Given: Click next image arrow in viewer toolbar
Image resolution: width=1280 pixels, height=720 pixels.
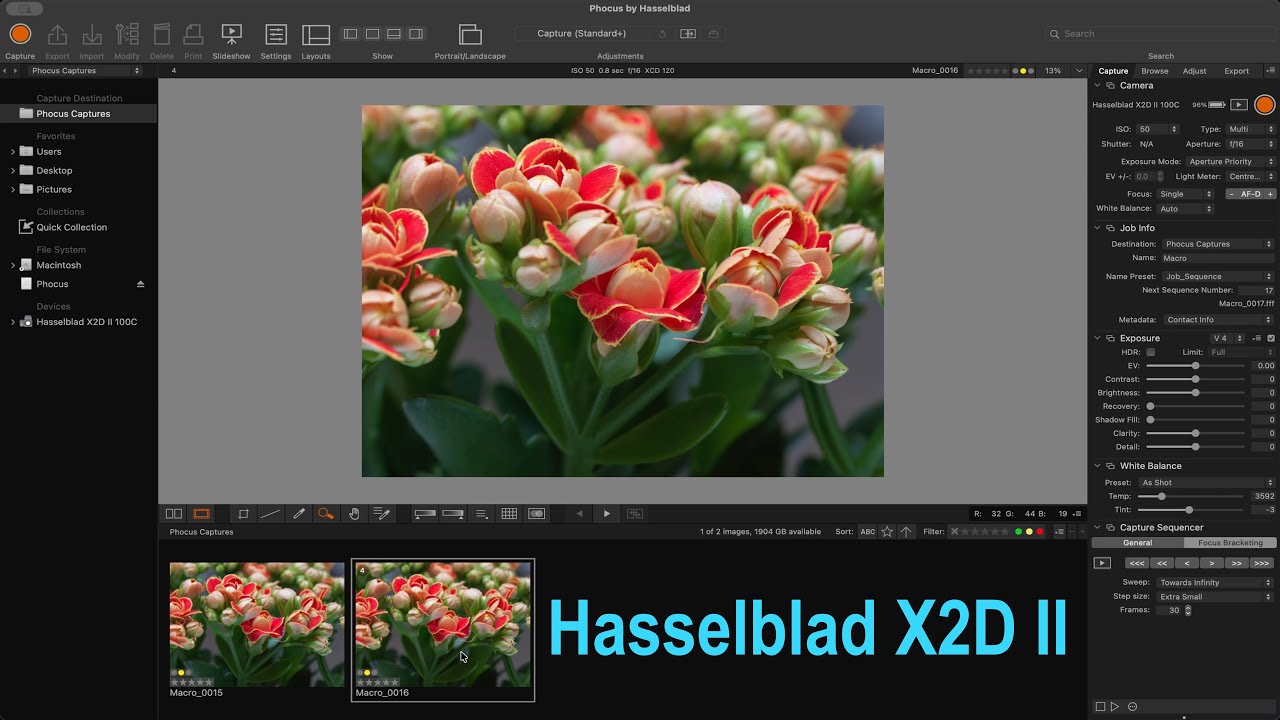Looking at the screenshot, I should [606, 514].
